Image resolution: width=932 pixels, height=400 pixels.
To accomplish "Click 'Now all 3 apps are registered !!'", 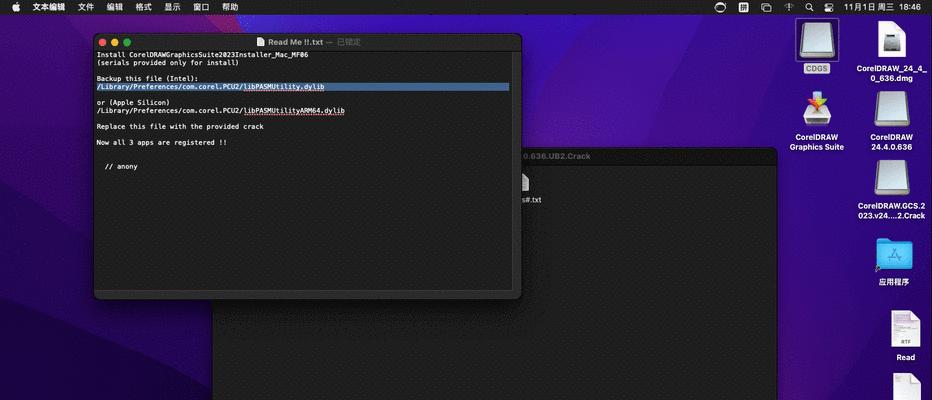I will point(162,143).
